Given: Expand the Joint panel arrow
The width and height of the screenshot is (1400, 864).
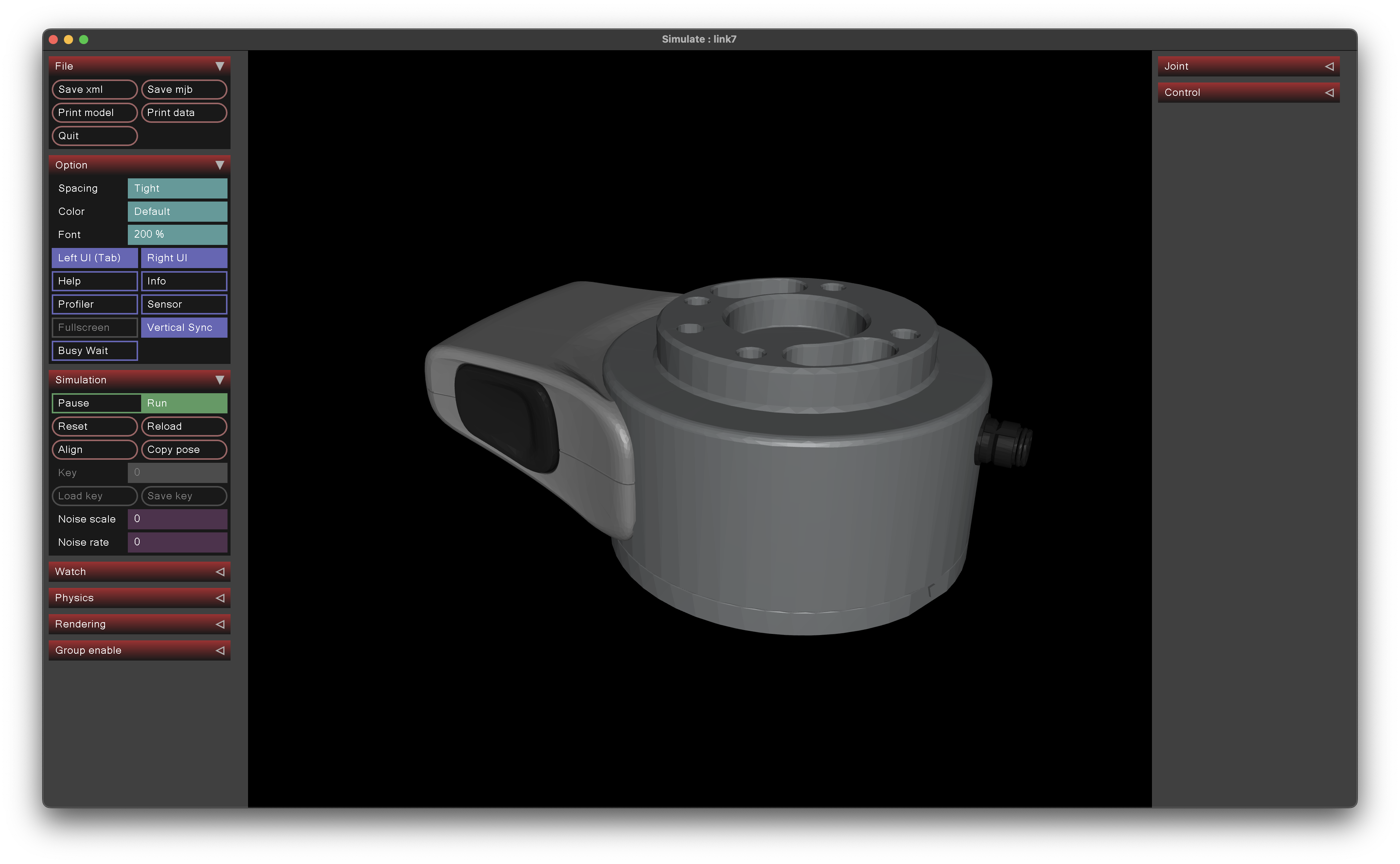Looking at the screenshot, I should (x=1329, y=66).
